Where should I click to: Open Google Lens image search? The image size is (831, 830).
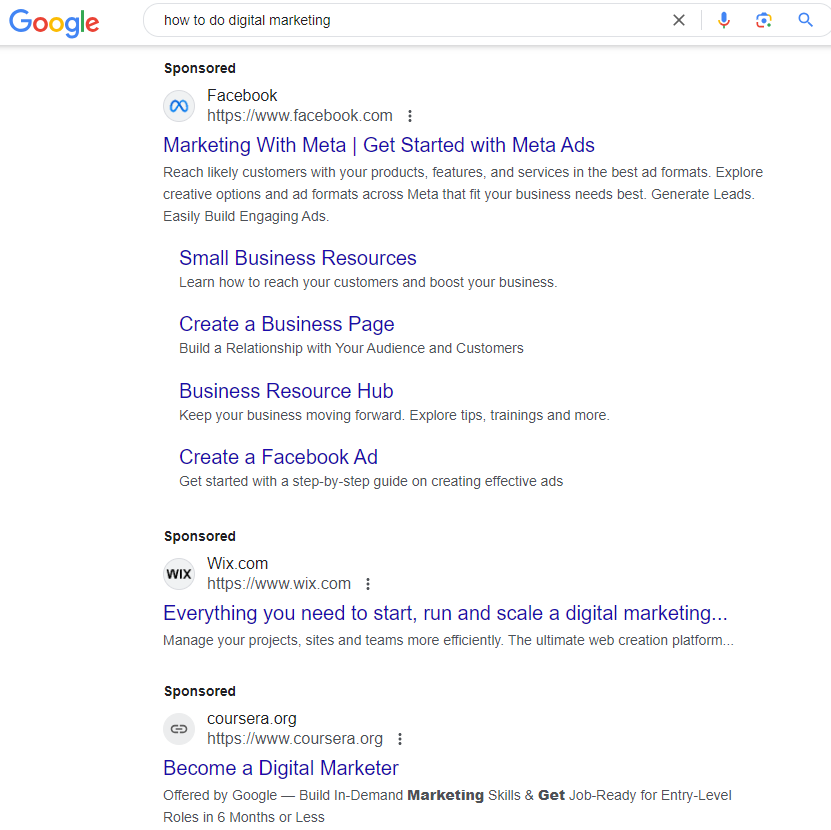(x=764, y=20)
